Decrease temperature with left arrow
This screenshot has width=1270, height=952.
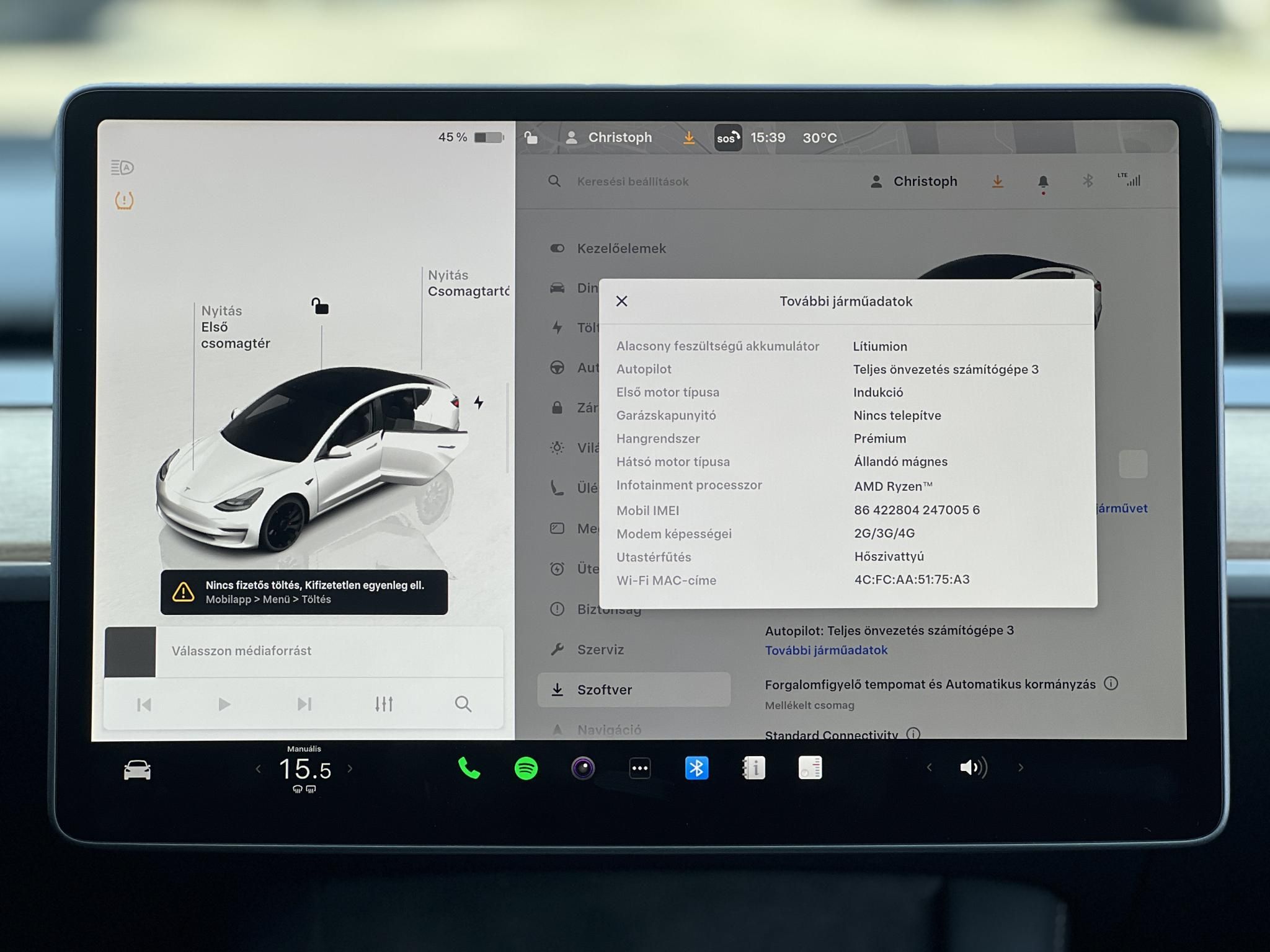coord(259,769)
